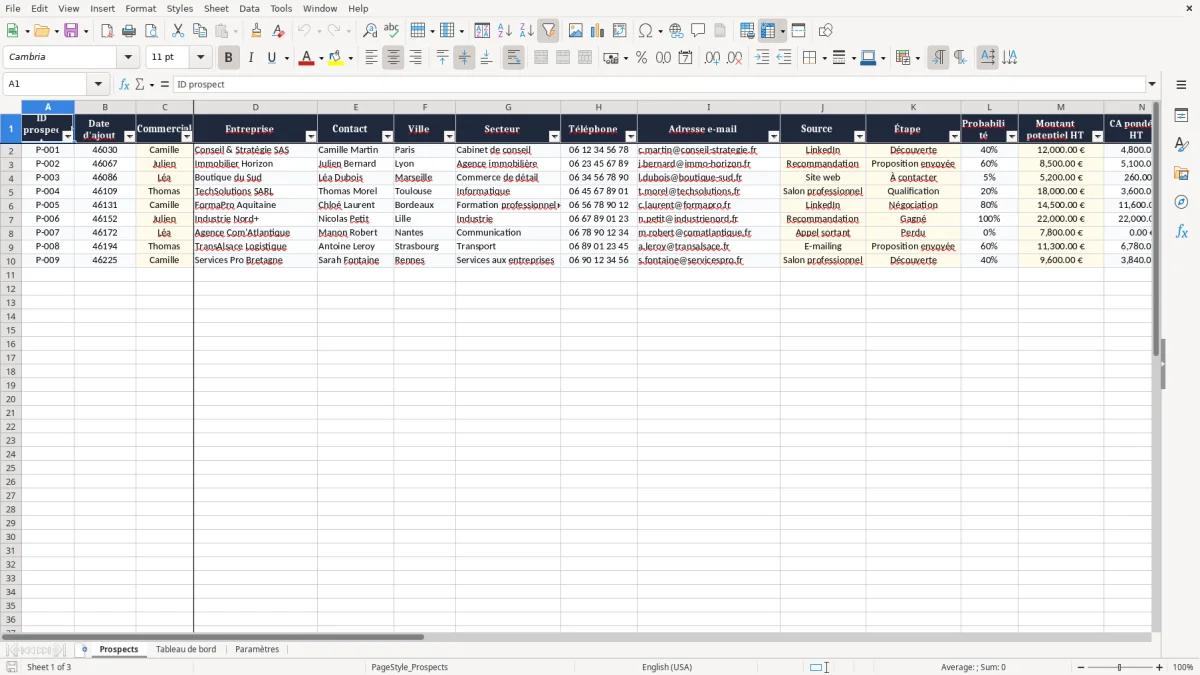Open the Ville column filter dropdown

point(449,136)
